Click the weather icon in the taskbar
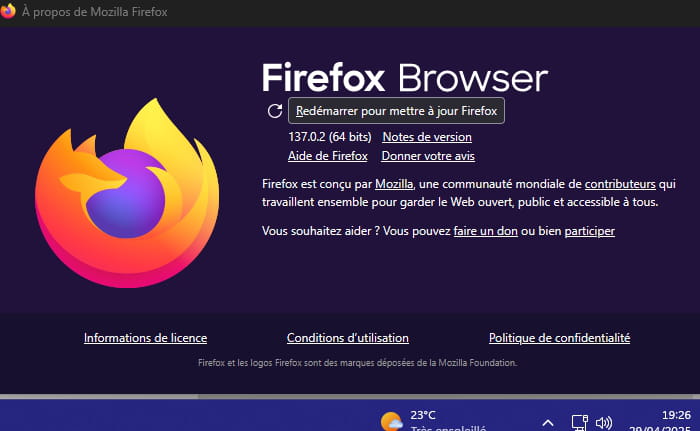This screenshot has height=431, width=700. click(392, 422)
